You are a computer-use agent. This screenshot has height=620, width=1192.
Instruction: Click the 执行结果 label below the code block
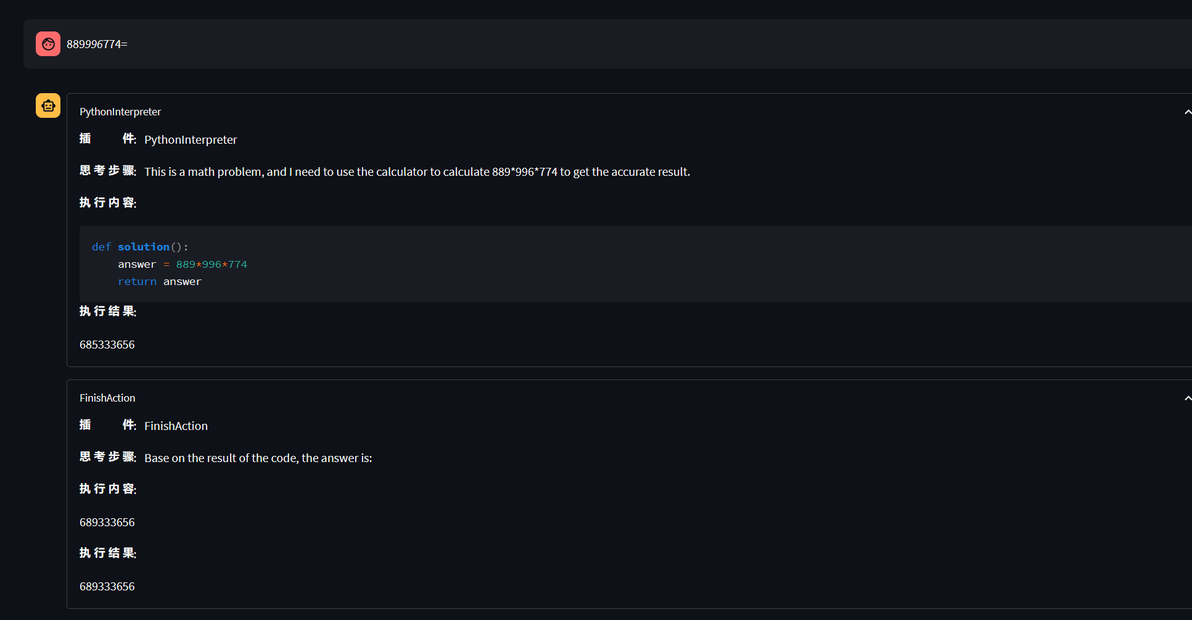pyautogui.click(x=108, y=312)
